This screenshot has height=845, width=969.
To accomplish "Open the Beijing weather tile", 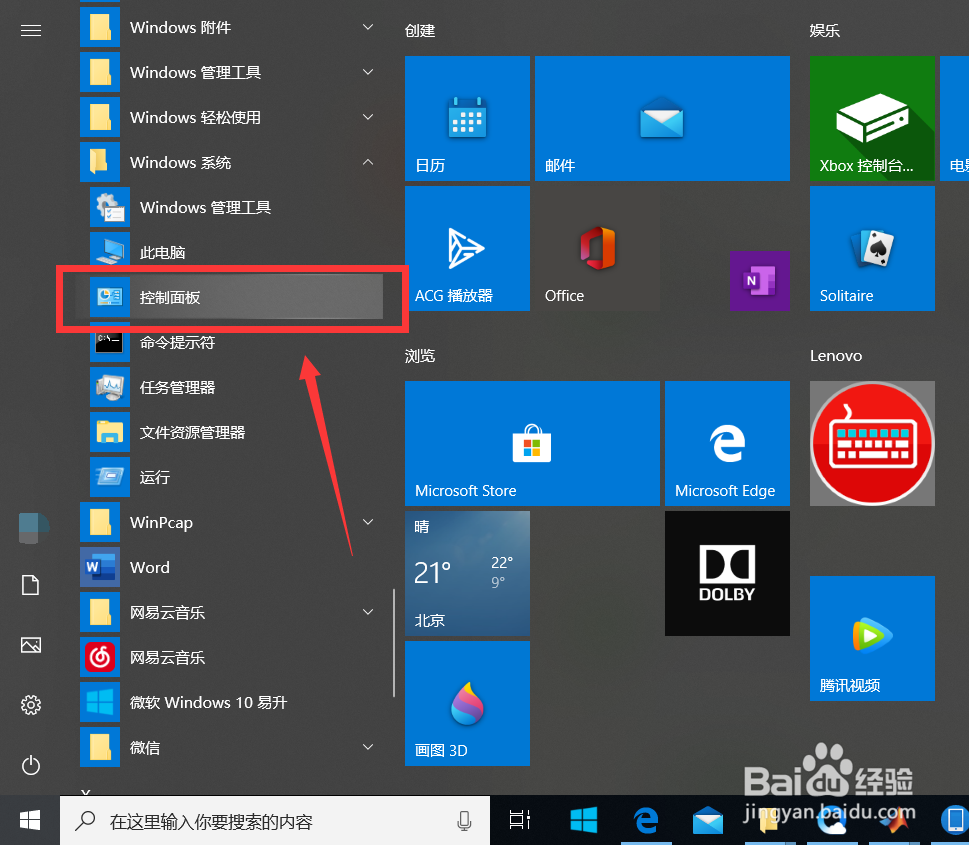I will pyautogui.click(x=467, y=573).
